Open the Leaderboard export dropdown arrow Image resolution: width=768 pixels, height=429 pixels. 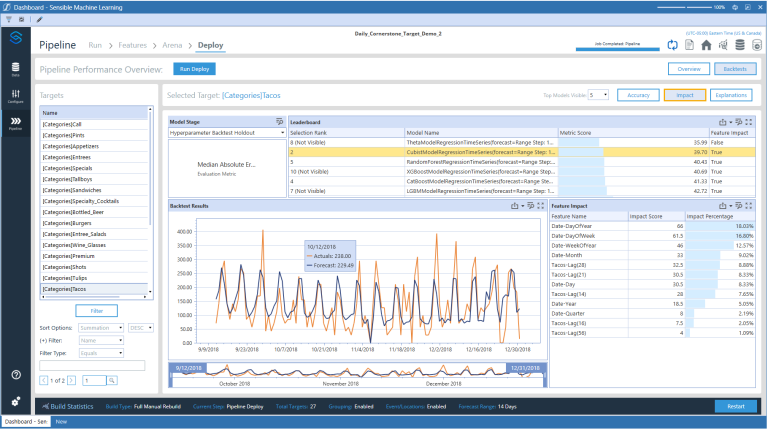point(730,122)
